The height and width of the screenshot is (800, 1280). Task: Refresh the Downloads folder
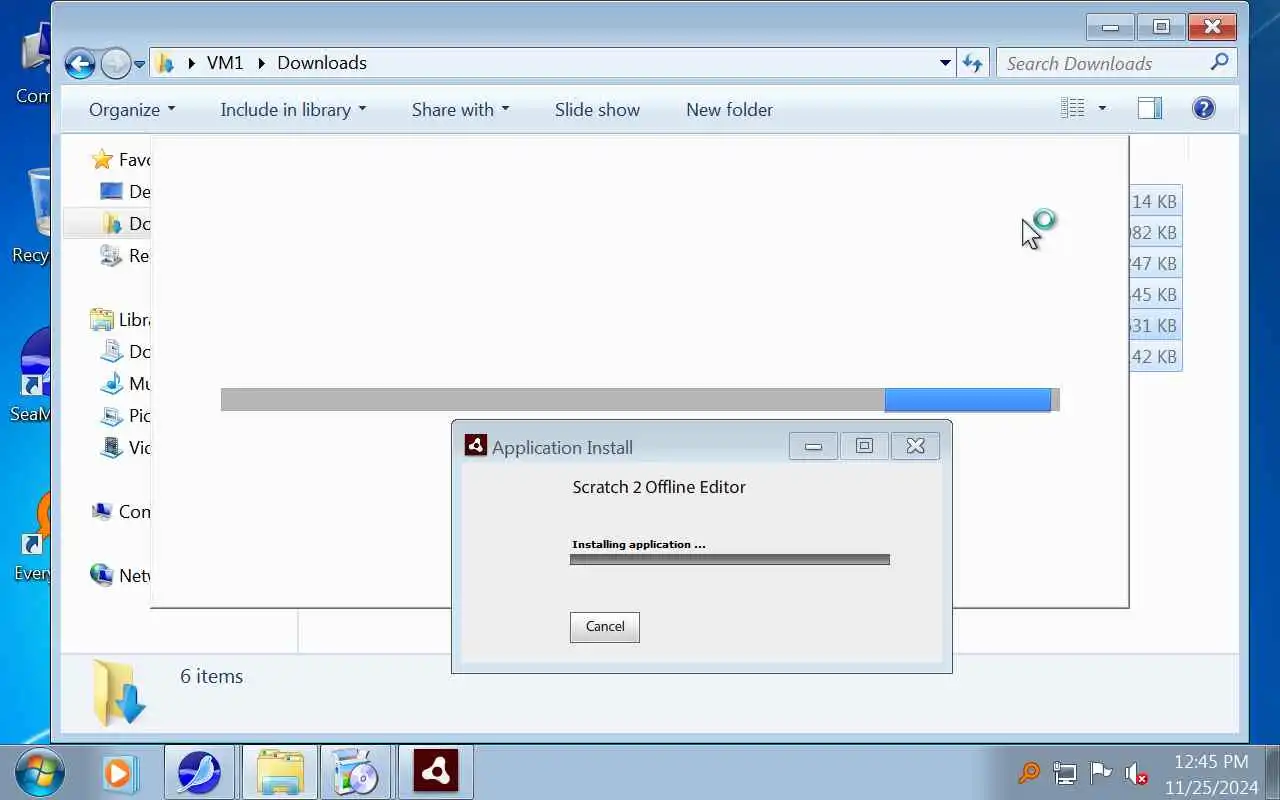972,63
